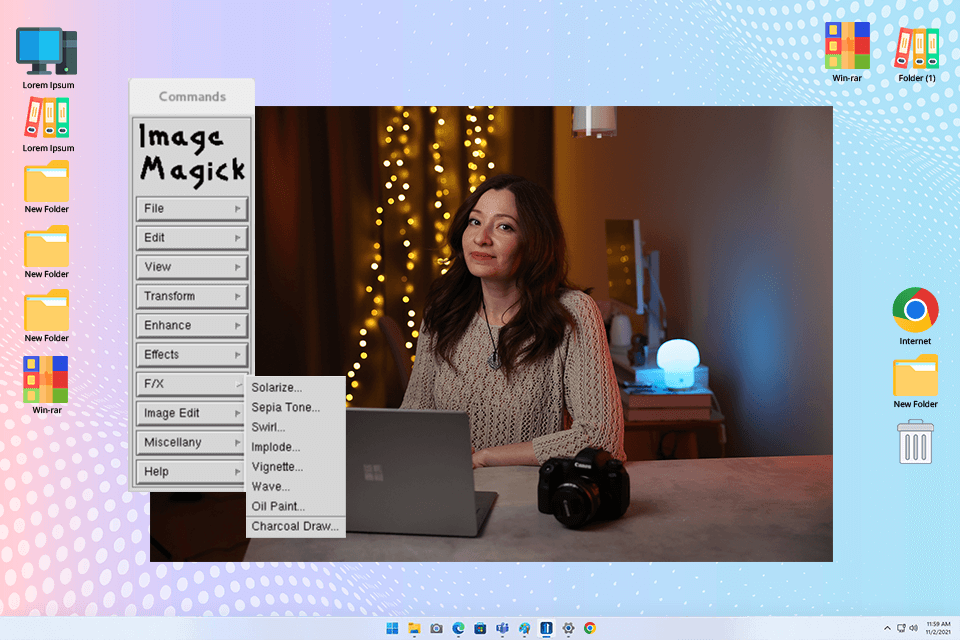This screenshot has height=640, width=960.
Task: Expand the Effects submenu
Action: [x=192, y=355]
